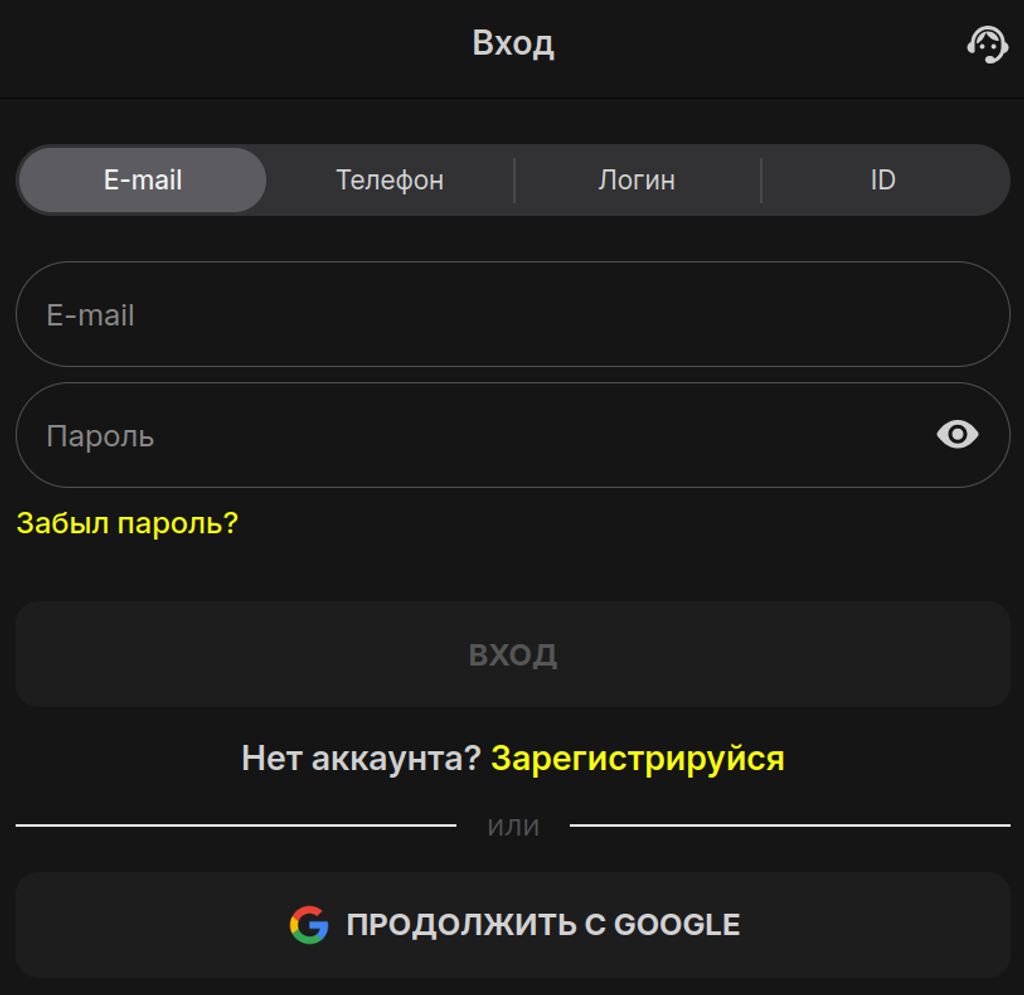1024x995 pixels.
Task: Click the Вход page title
Action: (x=513, y=43)
